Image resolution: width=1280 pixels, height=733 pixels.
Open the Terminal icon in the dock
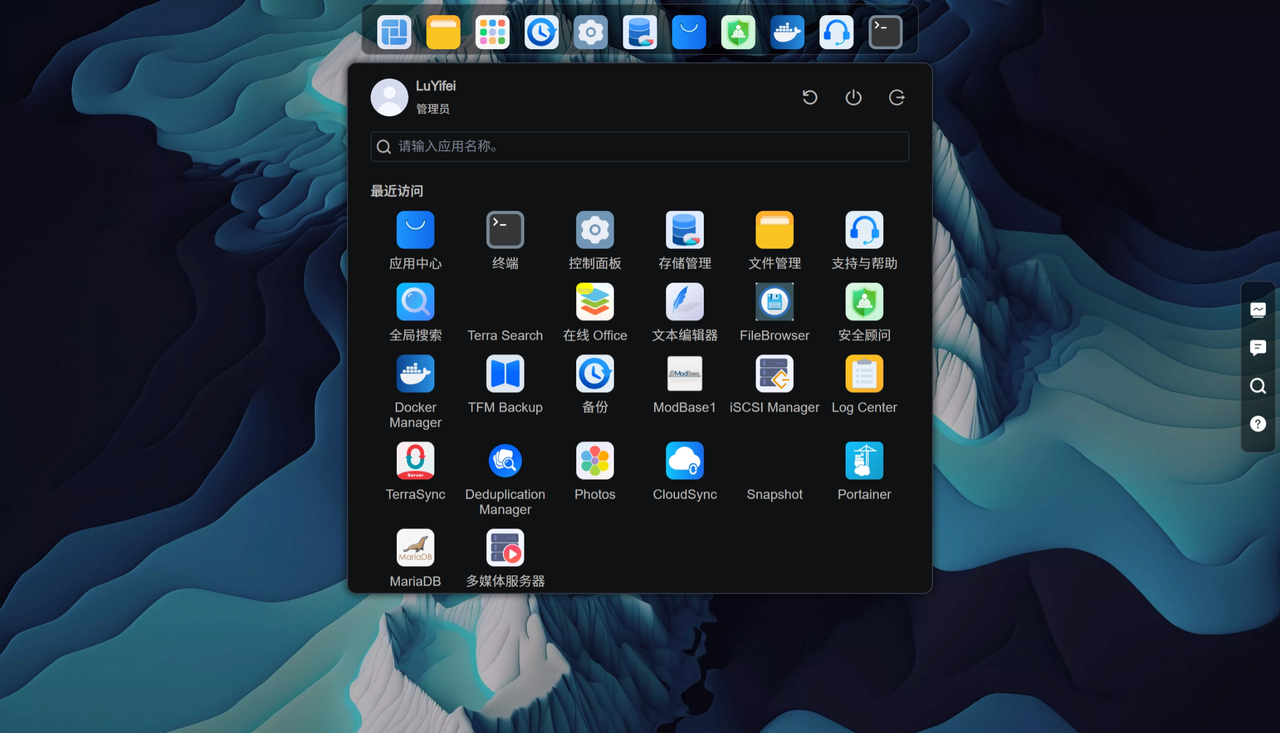click(885, 32)
